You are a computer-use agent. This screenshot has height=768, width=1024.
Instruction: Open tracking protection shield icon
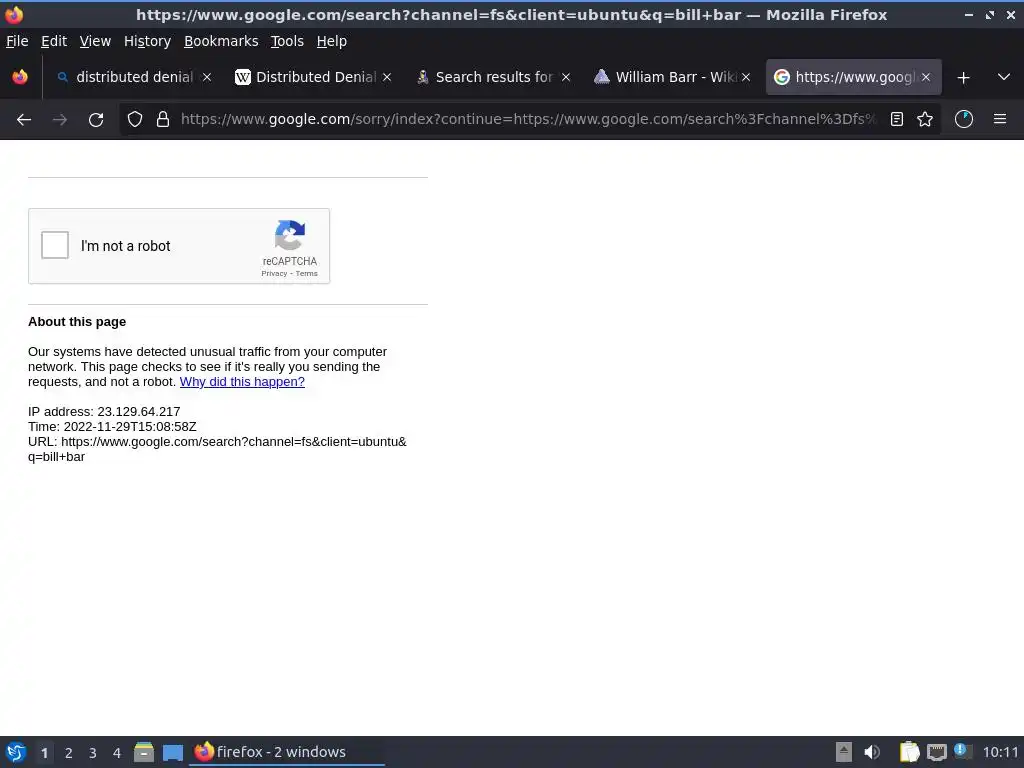point(135,120)
